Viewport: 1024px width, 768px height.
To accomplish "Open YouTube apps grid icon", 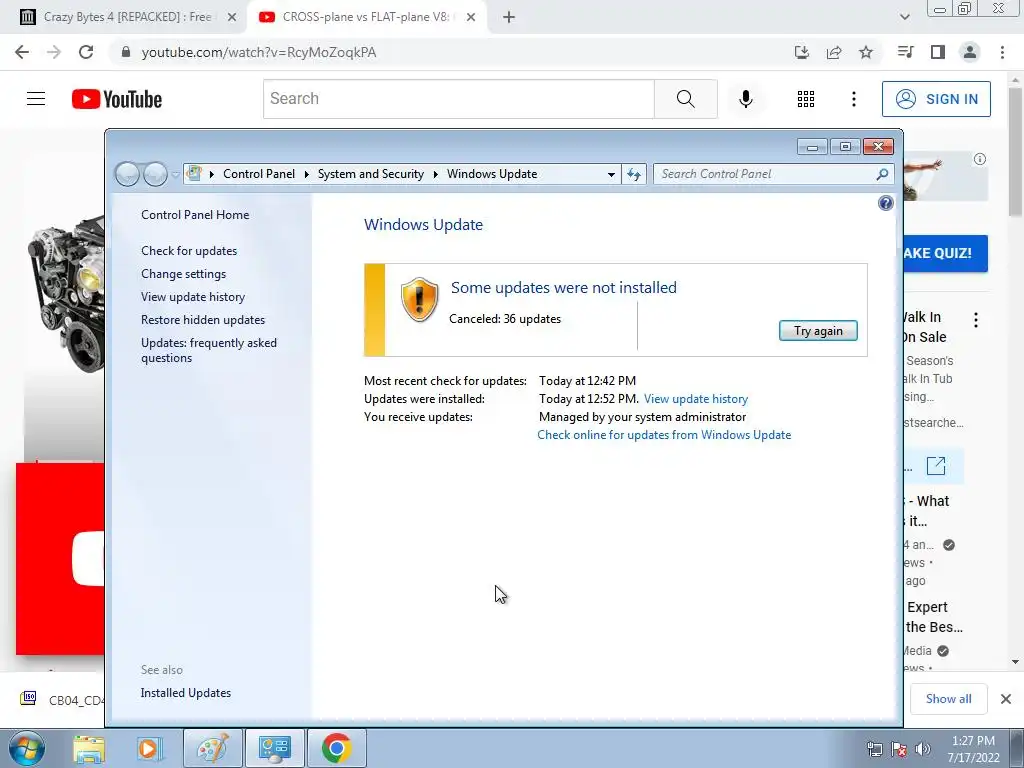I will tap(805, 99).
